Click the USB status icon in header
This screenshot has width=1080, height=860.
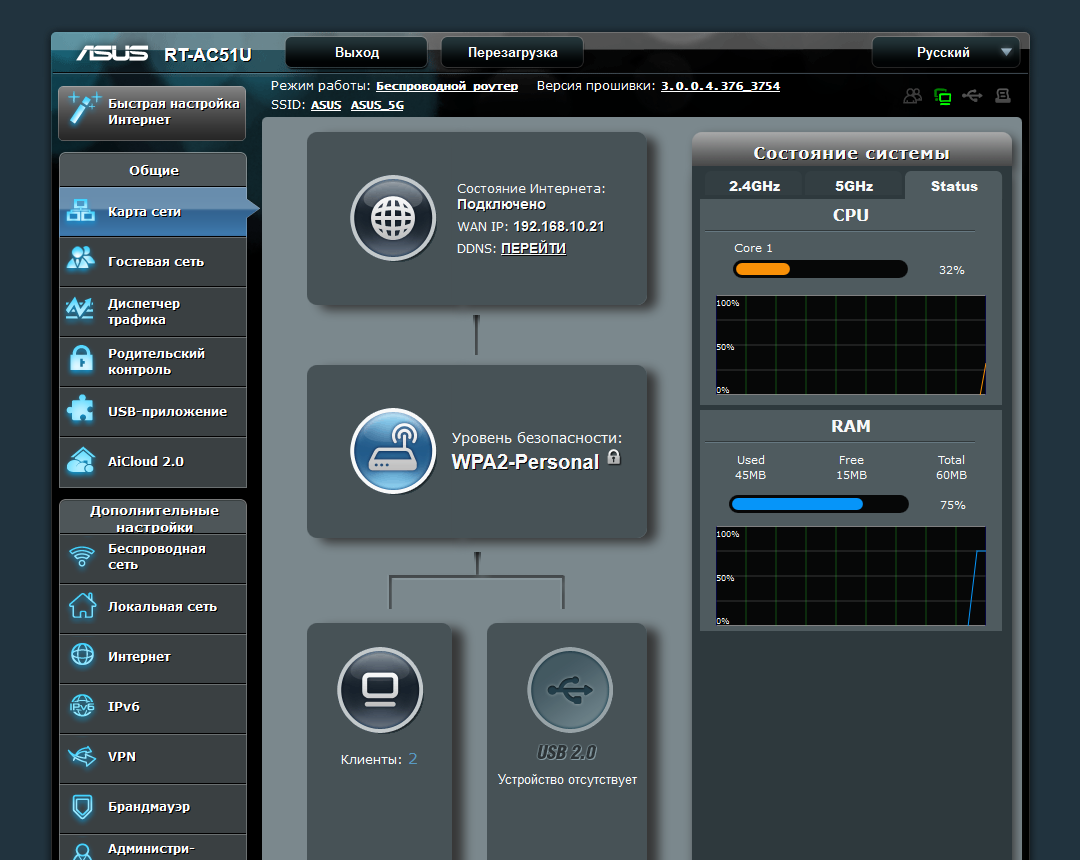pos(973,95)
